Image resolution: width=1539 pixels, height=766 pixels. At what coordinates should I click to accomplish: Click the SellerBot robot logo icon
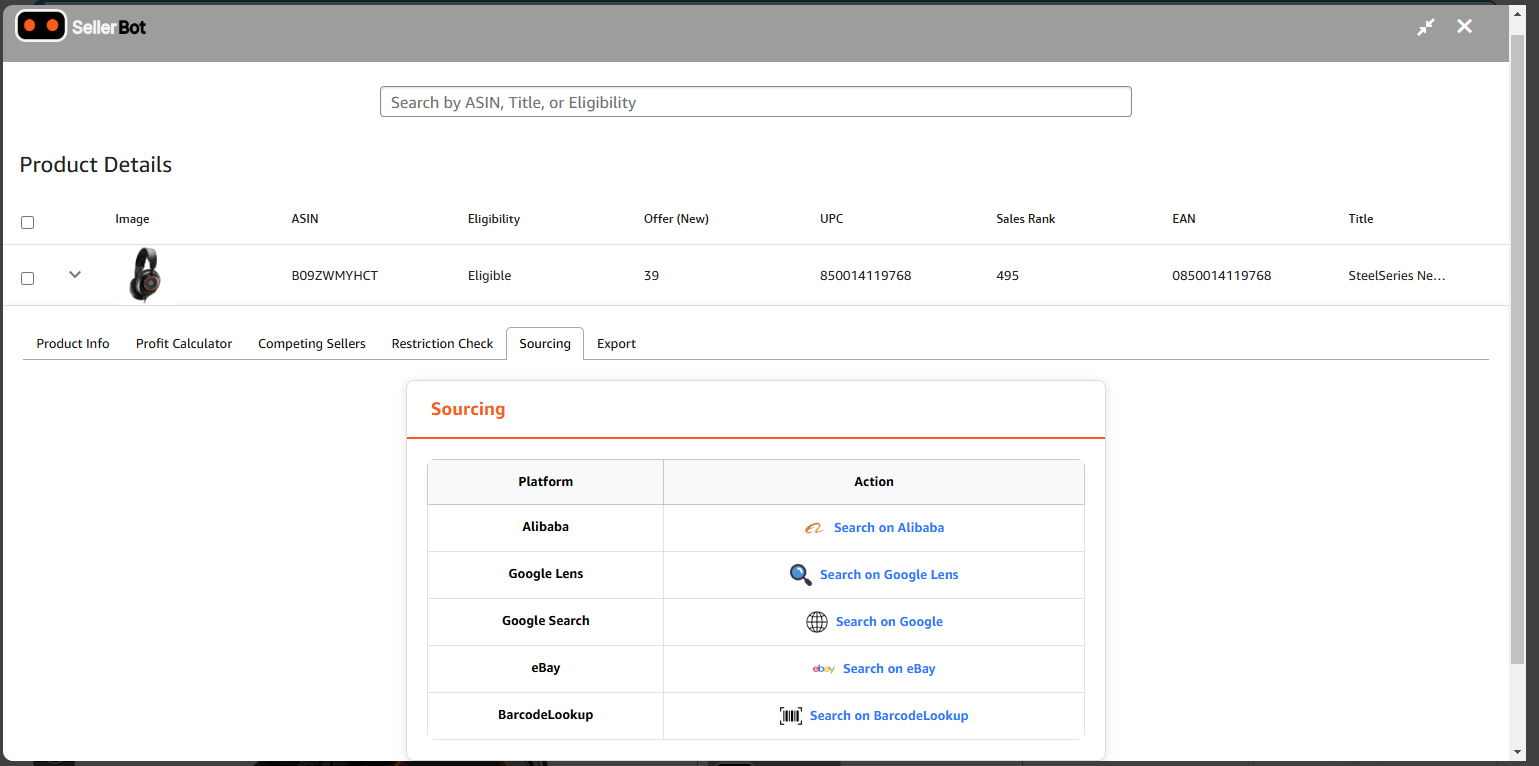[x=41, y=26]
